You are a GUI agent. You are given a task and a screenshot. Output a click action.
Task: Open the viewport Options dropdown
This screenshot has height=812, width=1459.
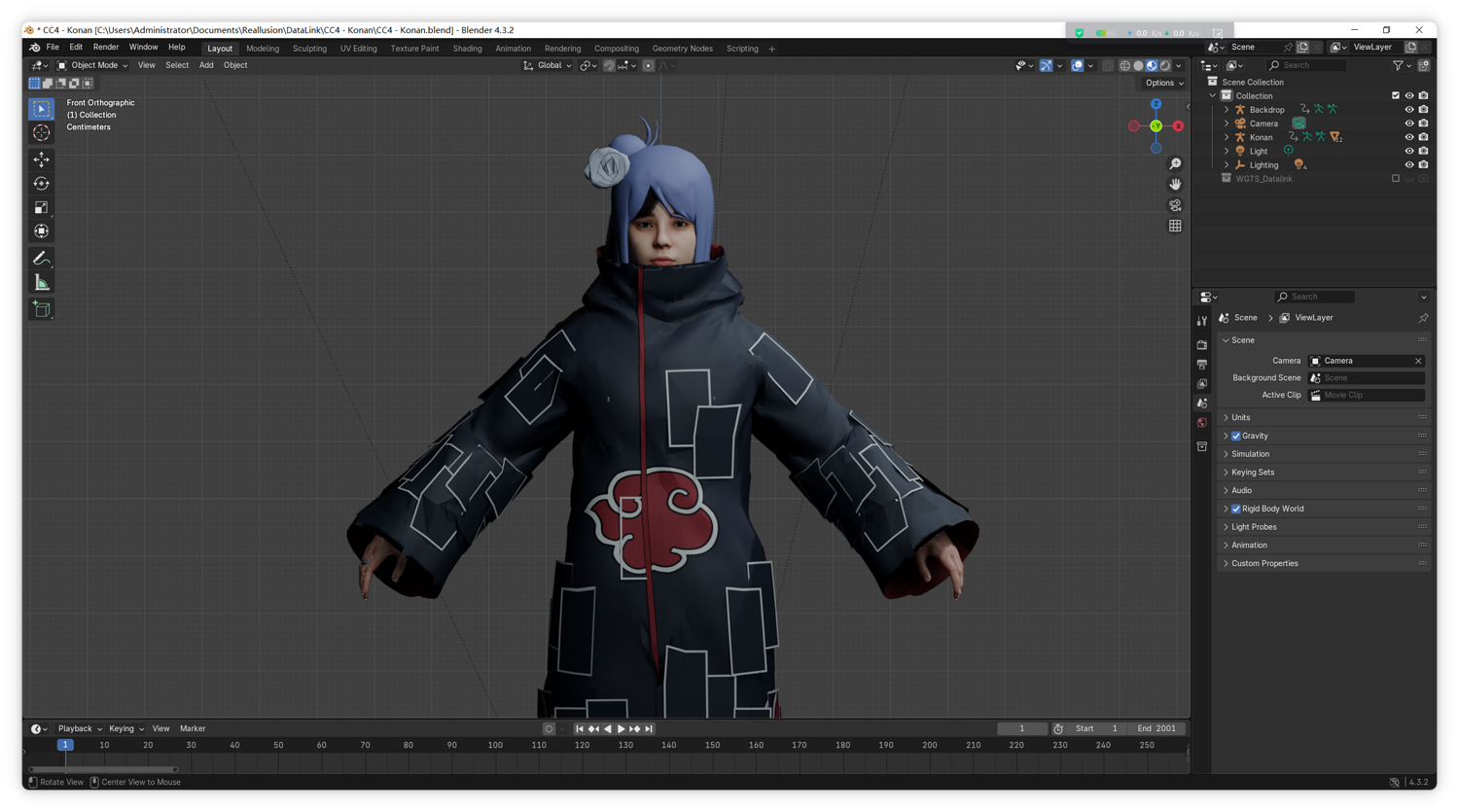coord(1164,84)
